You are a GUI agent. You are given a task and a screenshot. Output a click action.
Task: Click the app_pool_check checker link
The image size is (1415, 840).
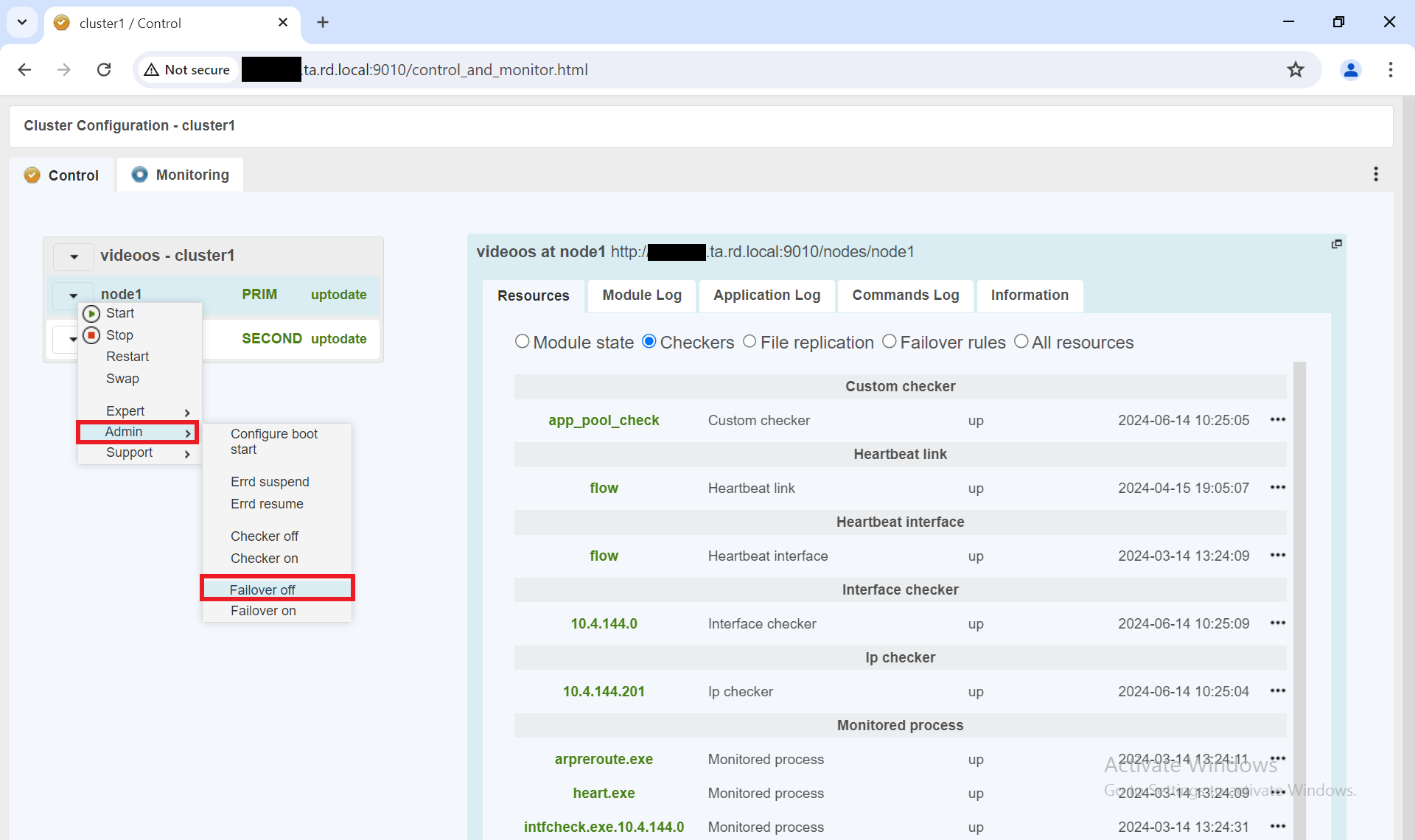click(x=604, y=420)
